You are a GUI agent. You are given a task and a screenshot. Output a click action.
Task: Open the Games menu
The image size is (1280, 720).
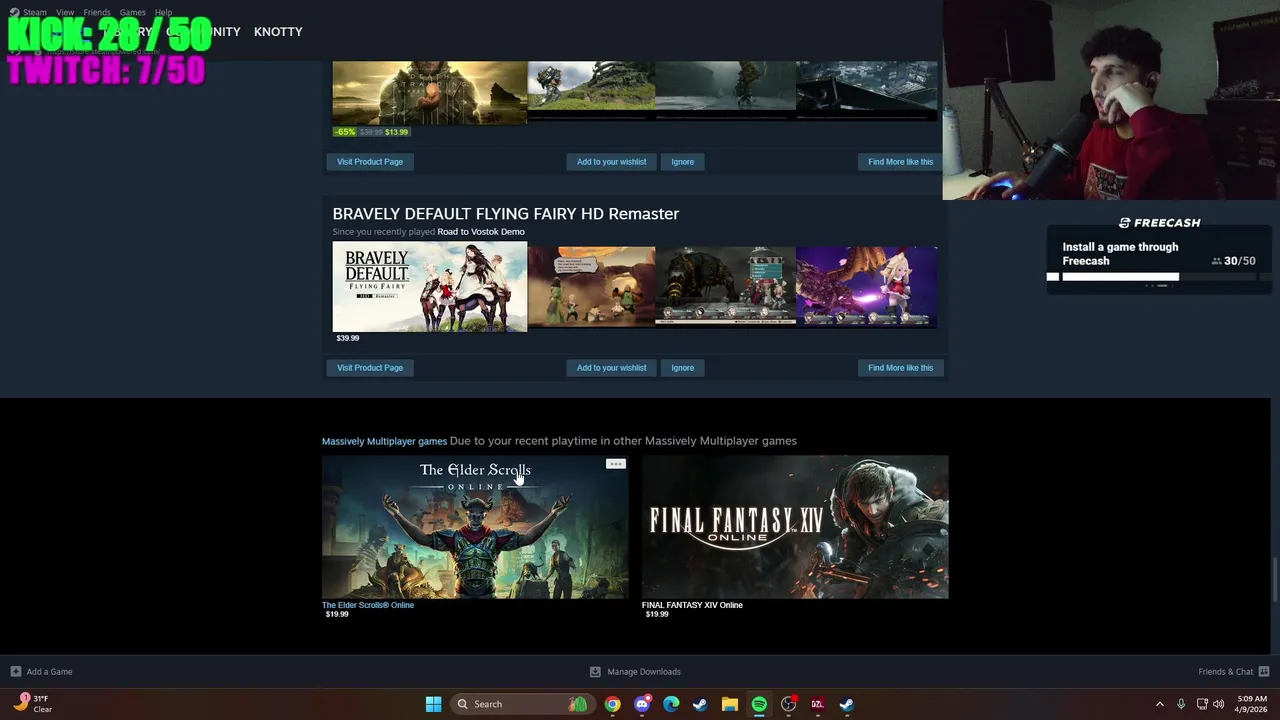pyautogui.click(x=133, y=13)
